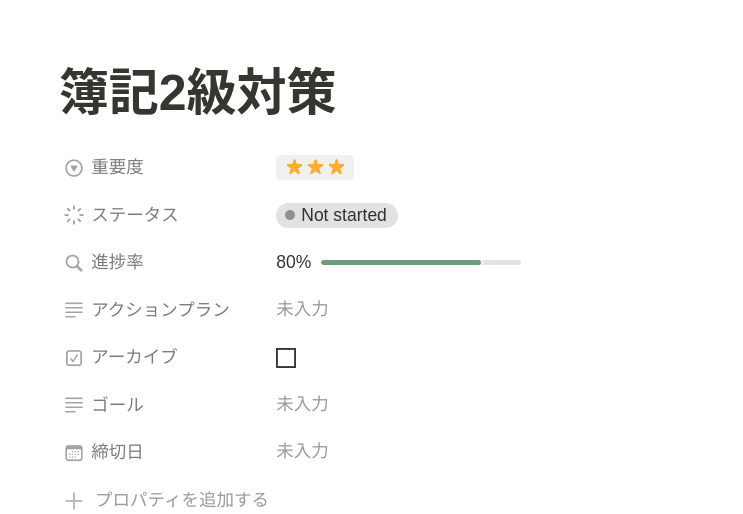Click the アーカイブ checkbox property icon
Image resolution: width=743 pixels, height=514 pixels.
(x=74, y=358)
